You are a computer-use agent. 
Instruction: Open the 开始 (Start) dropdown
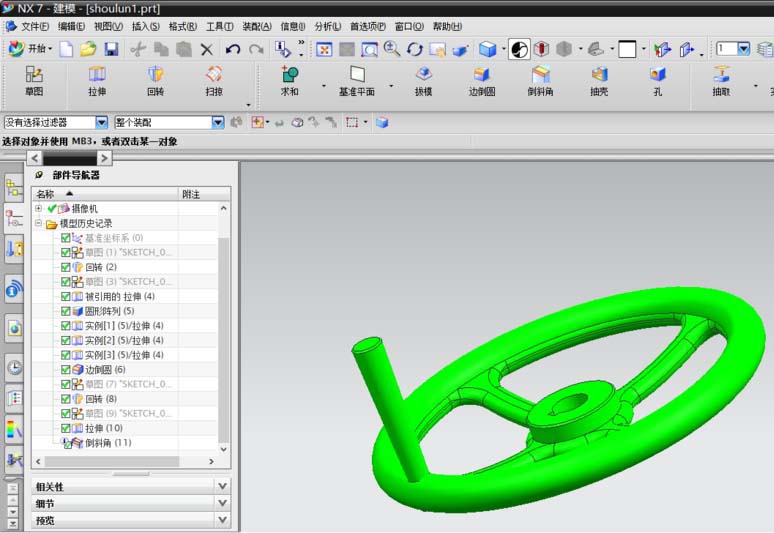tap(31, 48)
